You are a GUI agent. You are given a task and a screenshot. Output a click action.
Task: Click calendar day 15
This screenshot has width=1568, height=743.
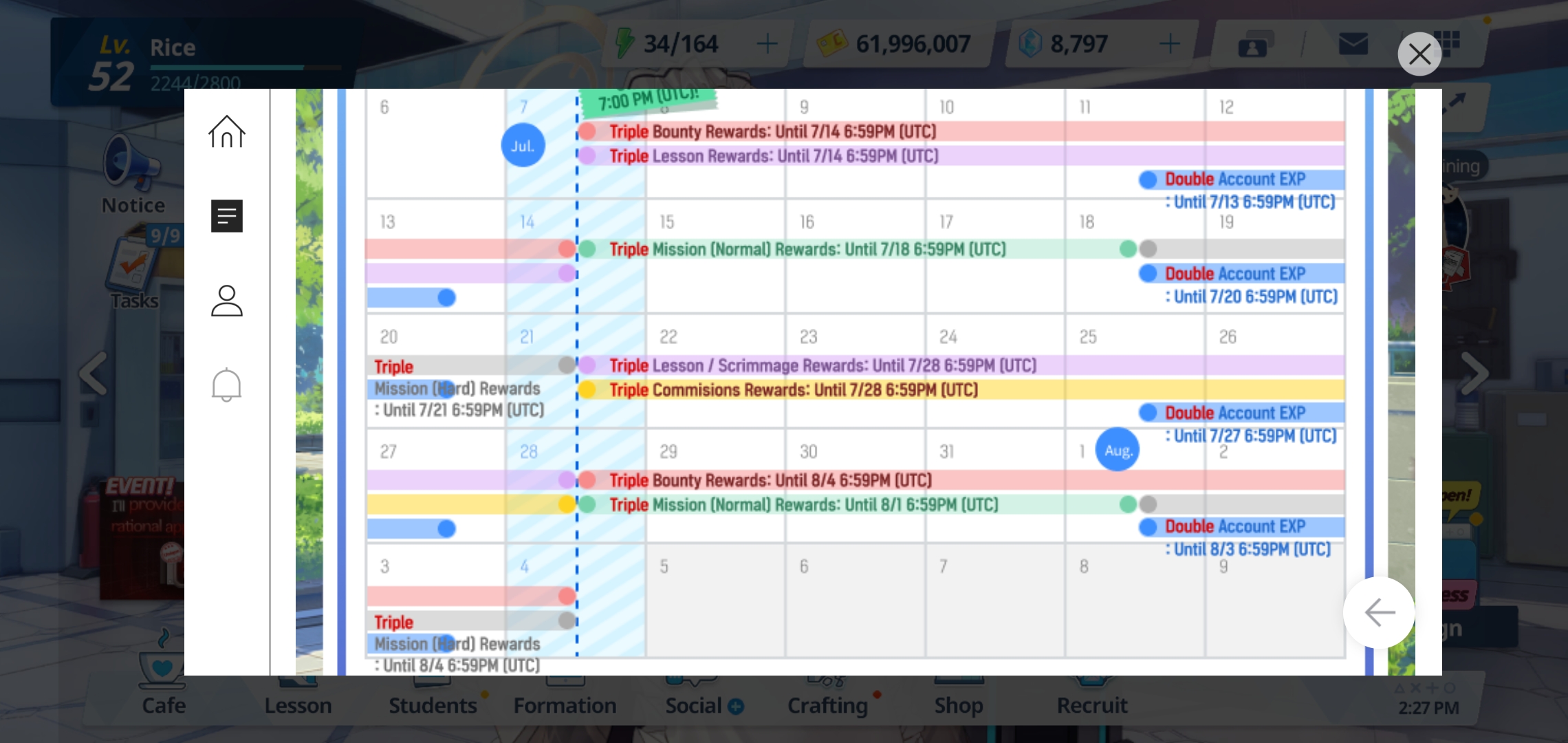(x=667, y=222)
